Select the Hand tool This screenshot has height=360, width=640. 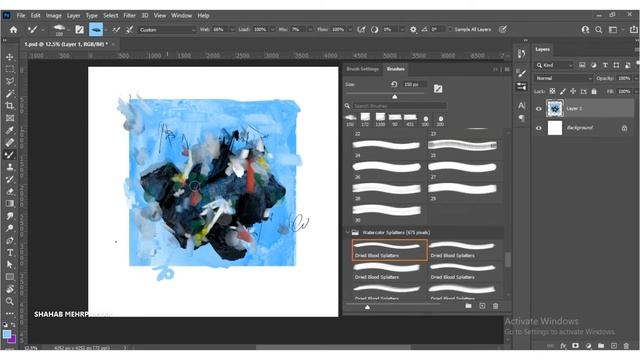[x=9, y=289]
